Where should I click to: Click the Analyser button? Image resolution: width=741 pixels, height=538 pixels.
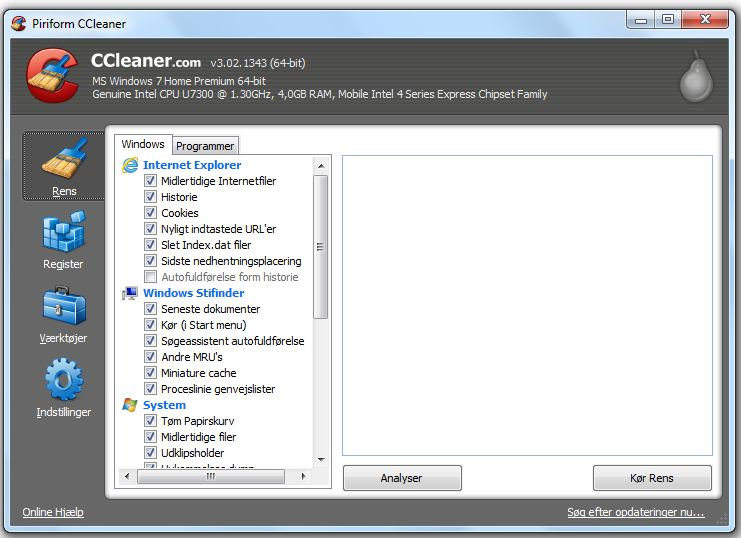click(x=402, y=478)
